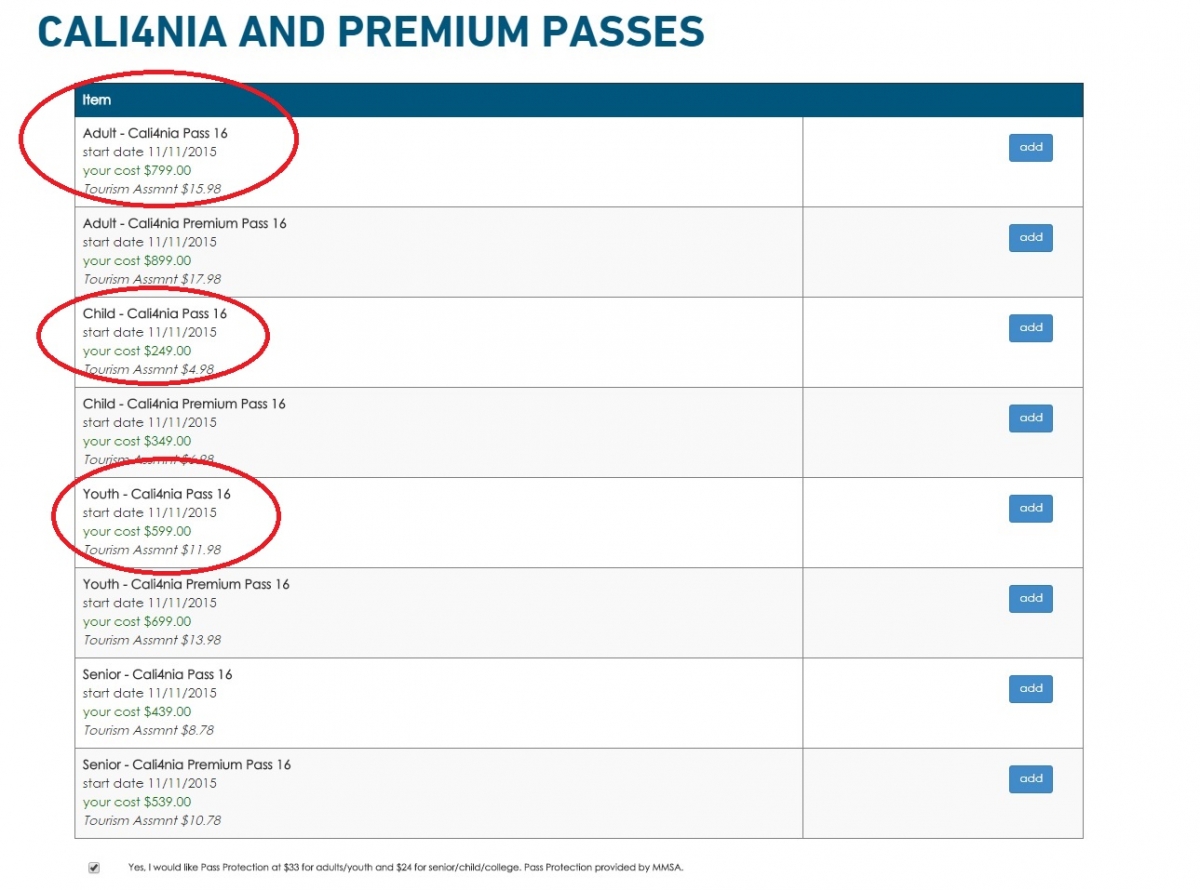Click the 'Item' column header
The width and height of the screenshot is (1200, 890).
(x=97, y=100)
